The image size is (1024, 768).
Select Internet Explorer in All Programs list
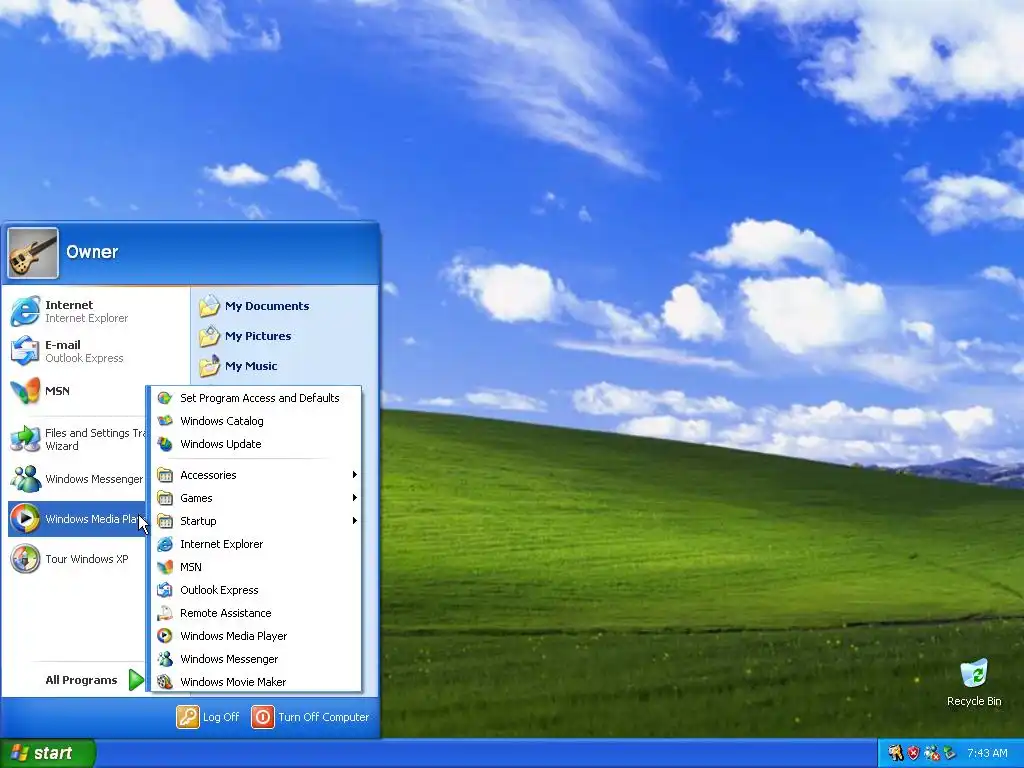(256, 544)
